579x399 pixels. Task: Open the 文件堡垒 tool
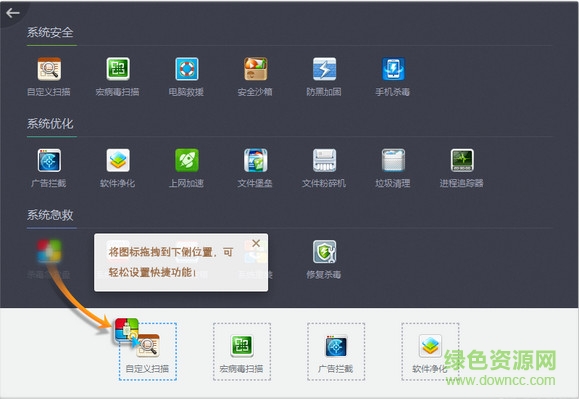[x=255, y=168]
